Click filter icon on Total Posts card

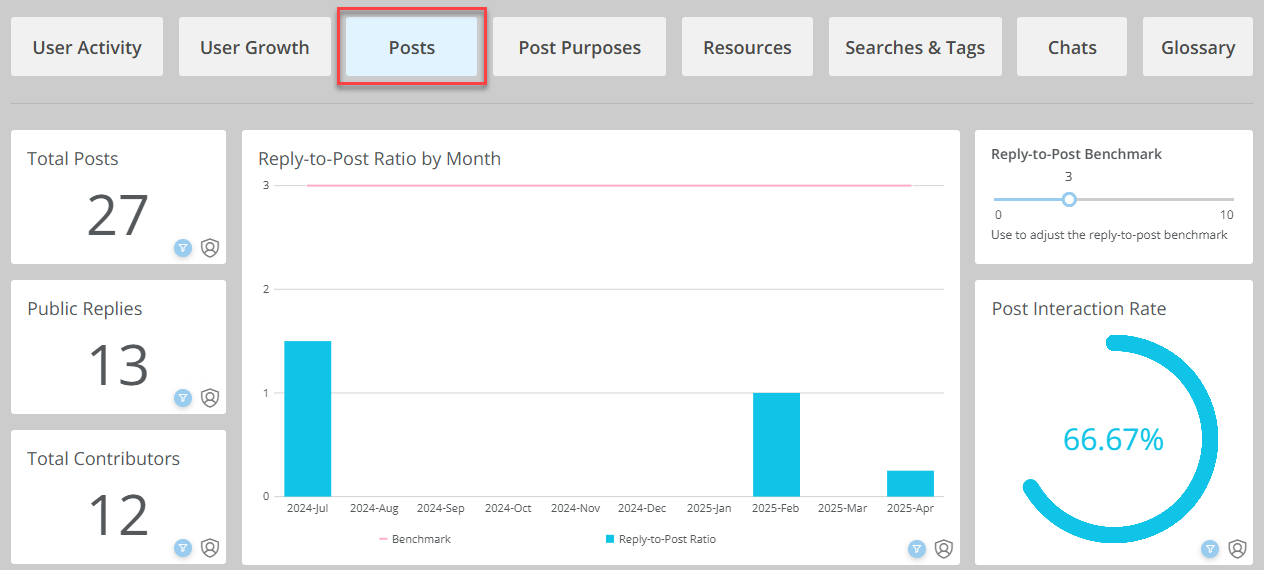tap(183, 248)
